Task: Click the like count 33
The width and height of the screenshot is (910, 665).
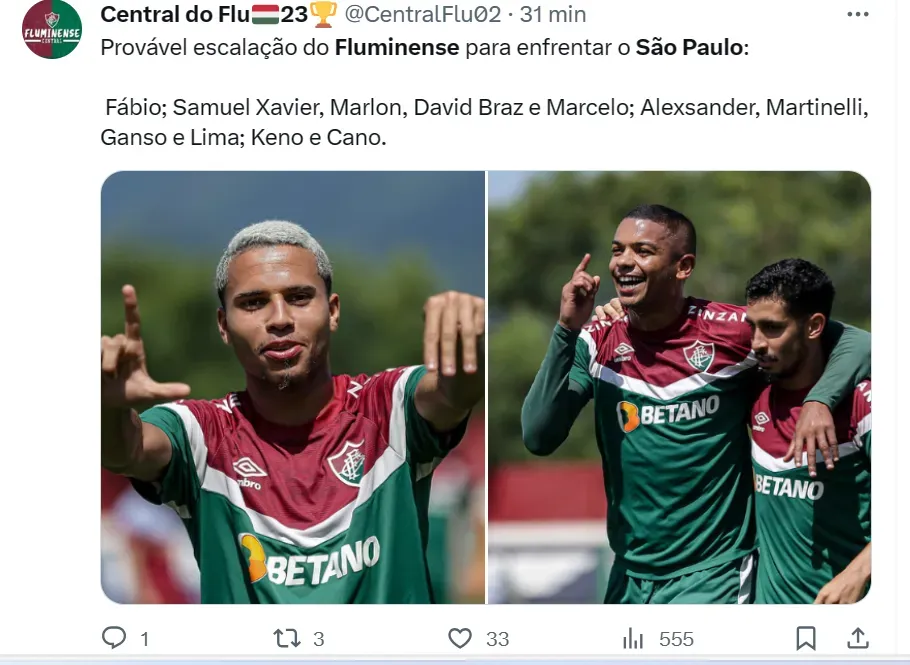Action: click(x=497, y=639)
